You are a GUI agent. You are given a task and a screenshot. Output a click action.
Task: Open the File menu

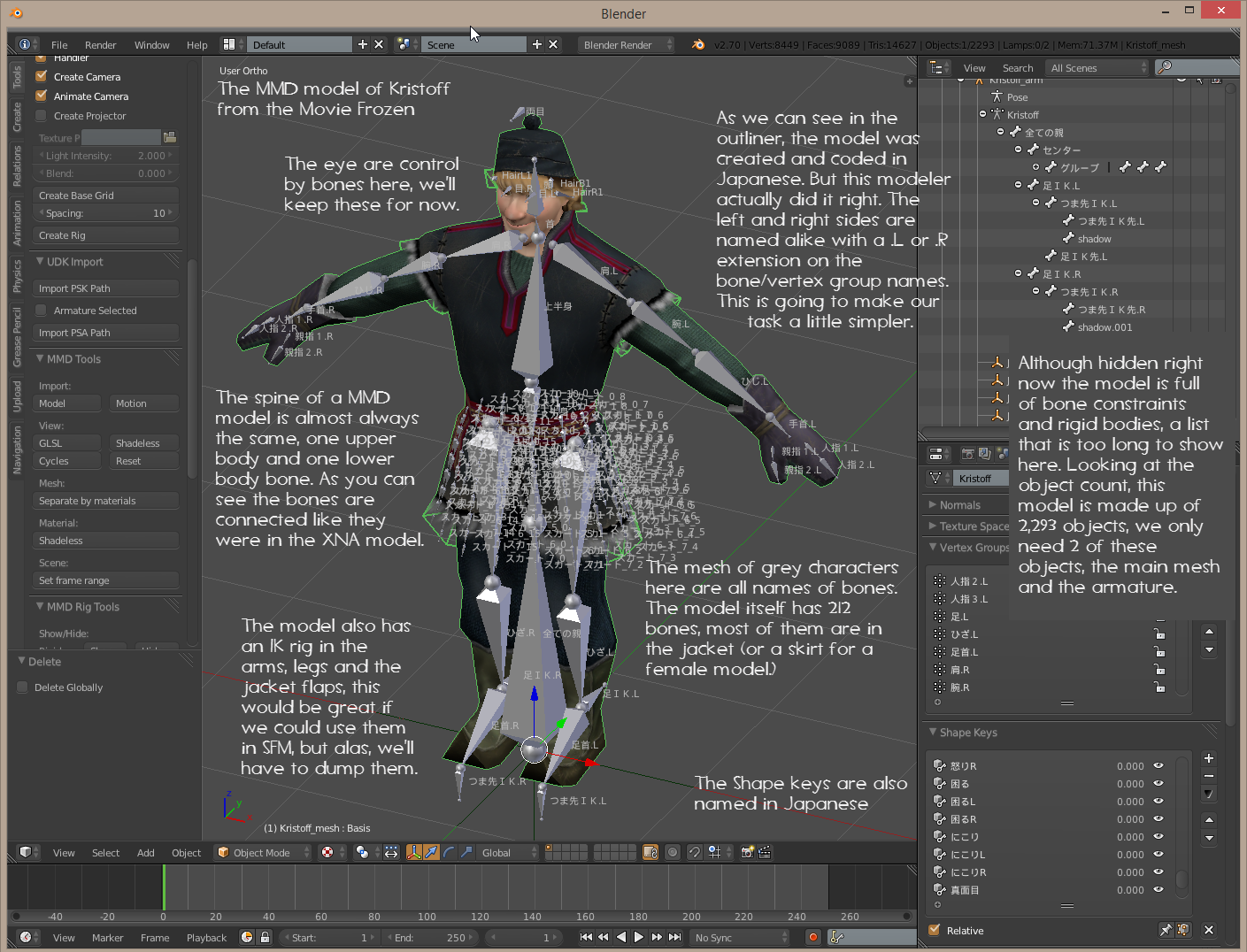pos(59,44)
